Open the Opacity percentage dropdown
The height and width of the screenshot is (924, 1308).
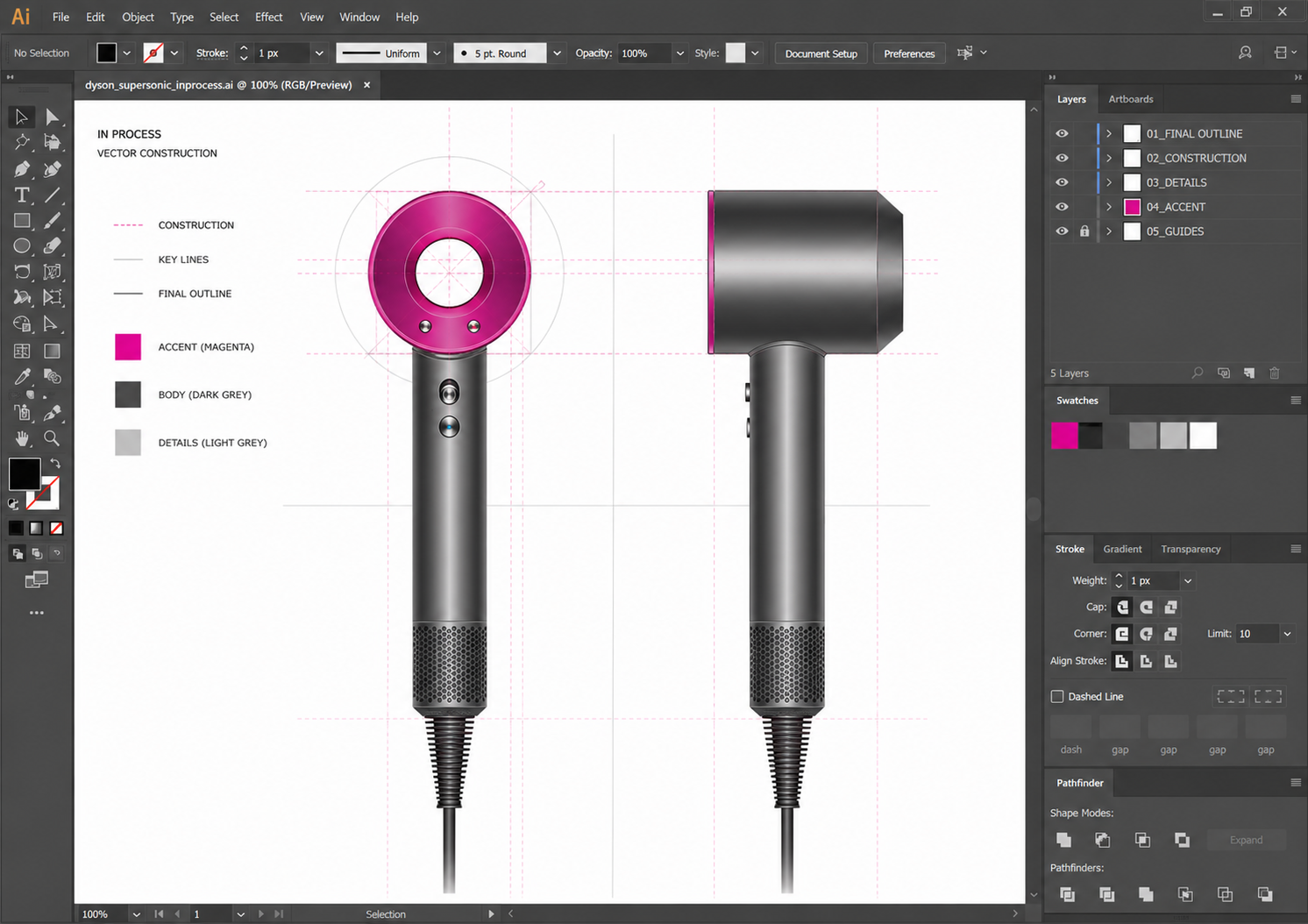(x=679, y=53)
